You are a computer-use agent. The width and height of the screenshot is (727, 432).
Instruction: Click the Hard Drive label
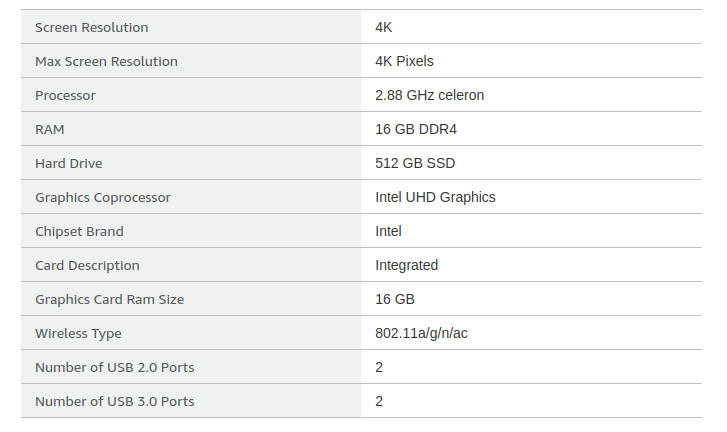(x=69, y=163)
